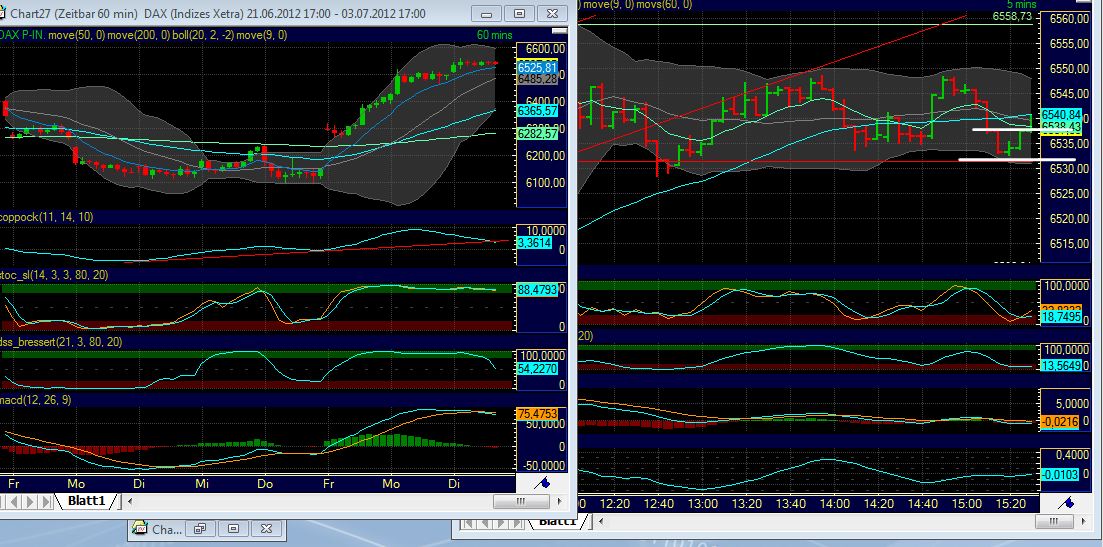
Task: Click the 6365,57 price tag
Action: pos(537,111)
